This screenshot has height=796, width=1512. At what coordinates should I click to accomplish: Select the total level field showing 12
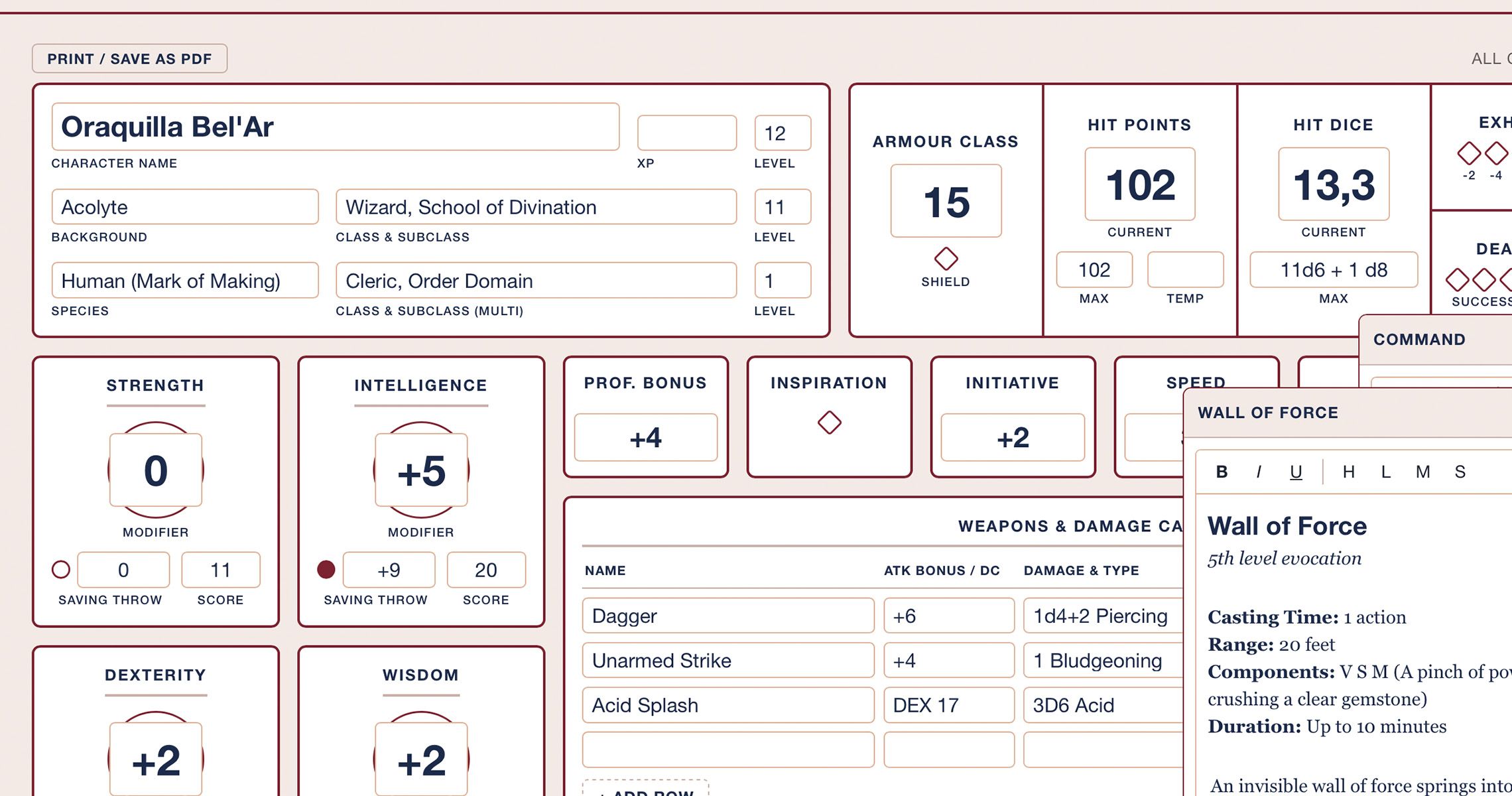pyautogui.click(x=783, y=133)
